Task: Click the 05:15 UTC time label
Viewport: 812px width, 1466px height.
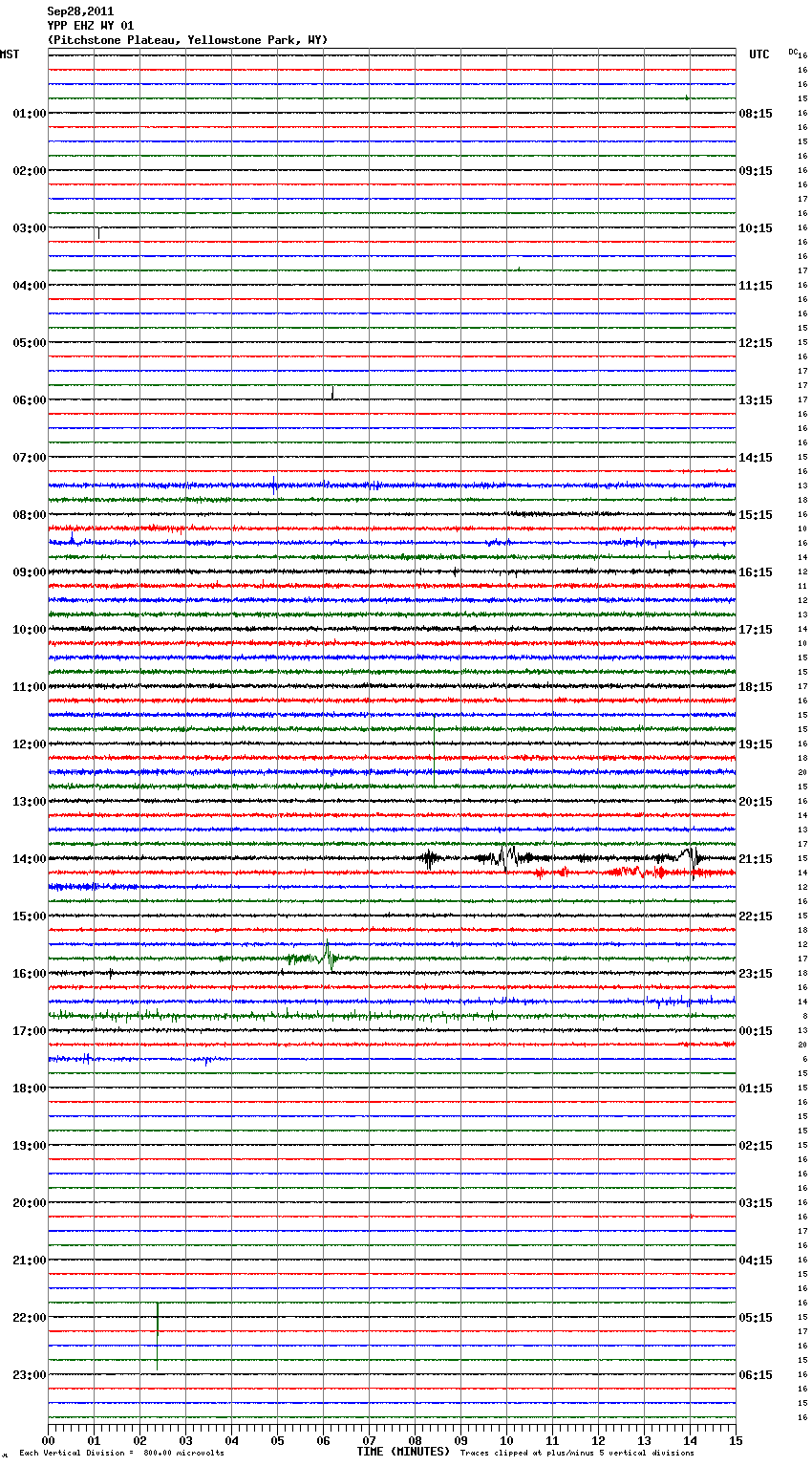Action: point(756,1318)
